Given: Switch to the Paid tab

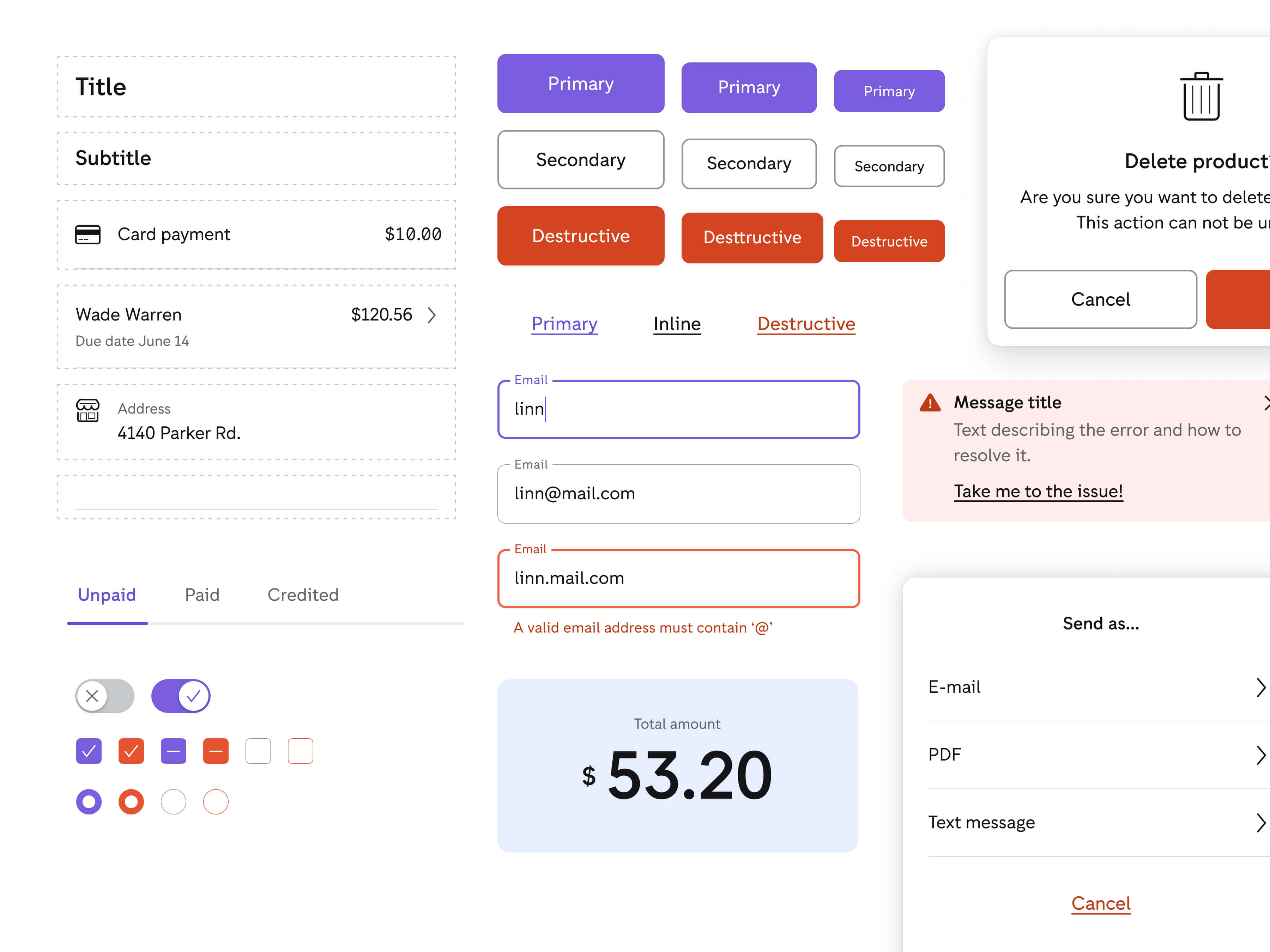Looking at the screenshot, I should point(202,595).
